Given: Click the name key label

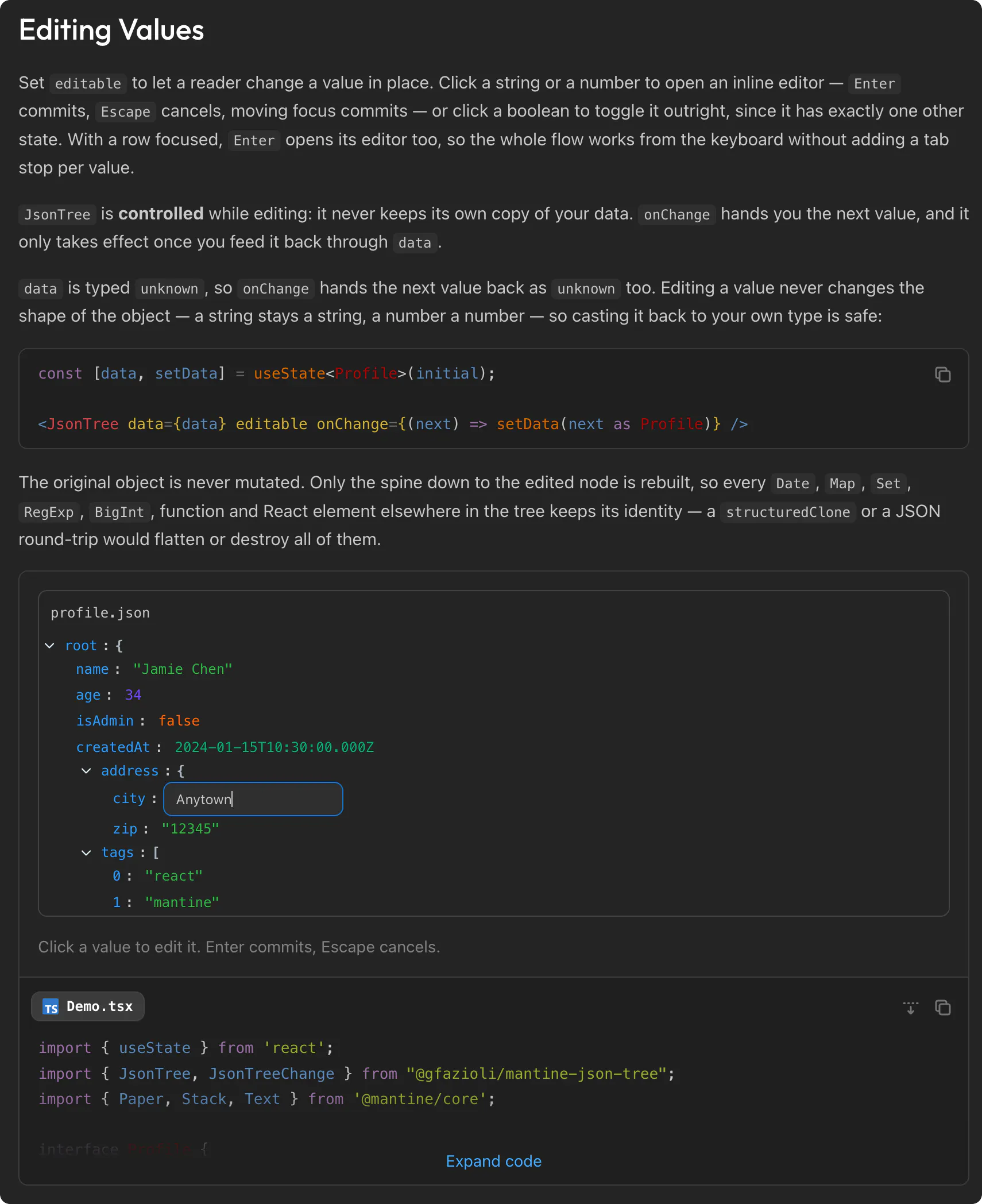Looking at the screenshot, I should 92,669.
